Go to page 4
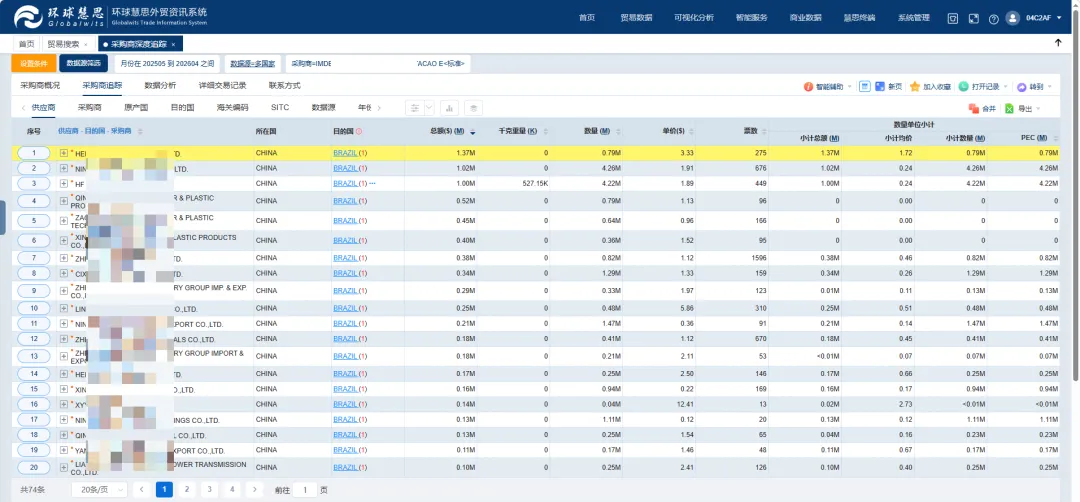Viewport: 1080px width, 502px height. (x=231, y=490)
